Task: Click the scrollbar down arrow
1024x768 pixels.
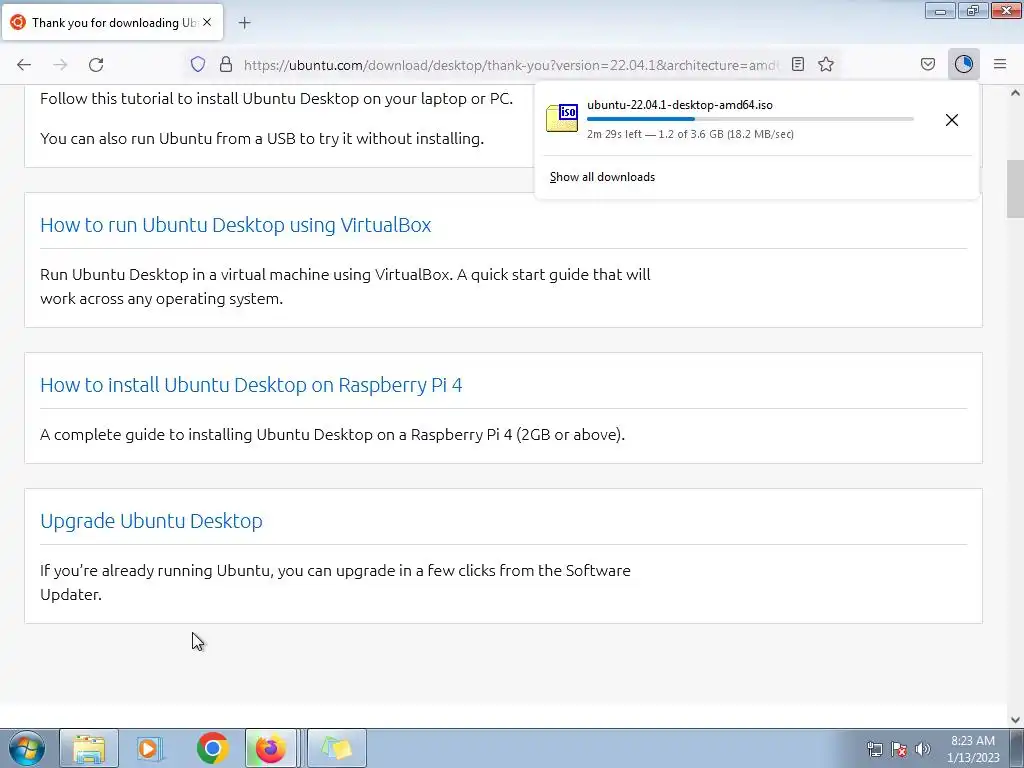Action: coord(1015,720)
